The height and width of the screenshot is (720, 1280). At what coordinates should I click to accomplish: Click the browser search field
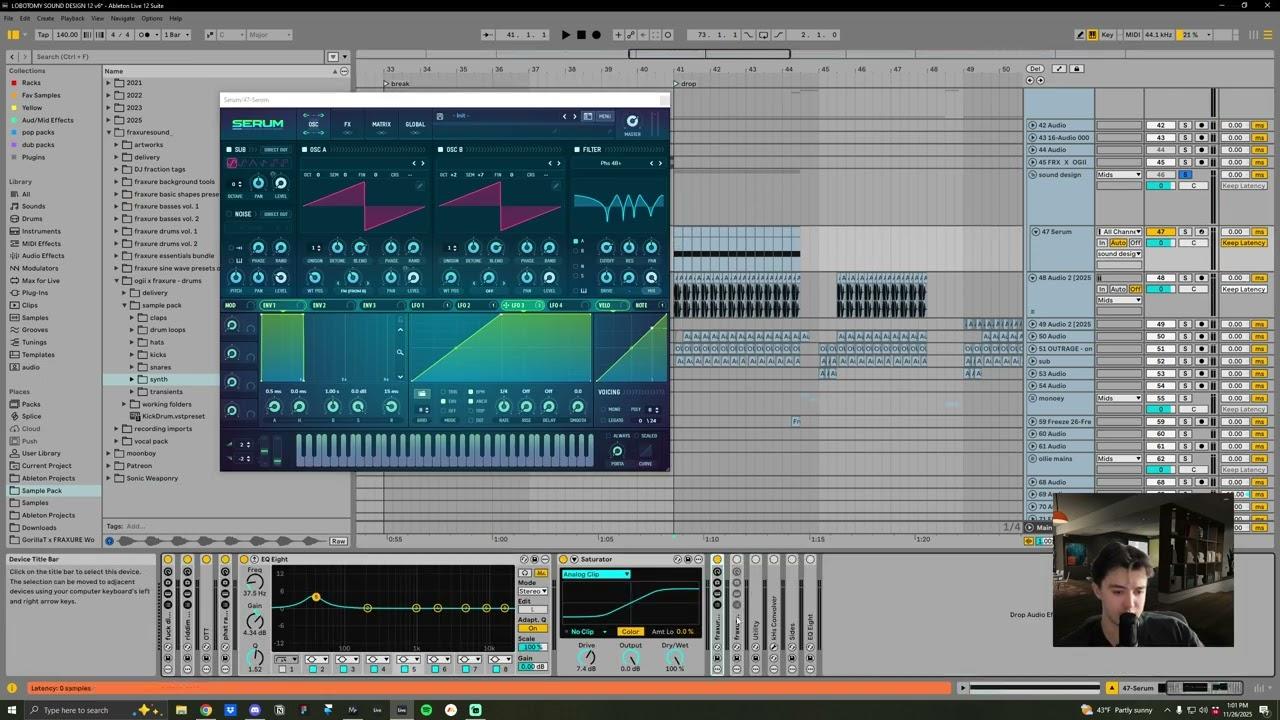180,56
